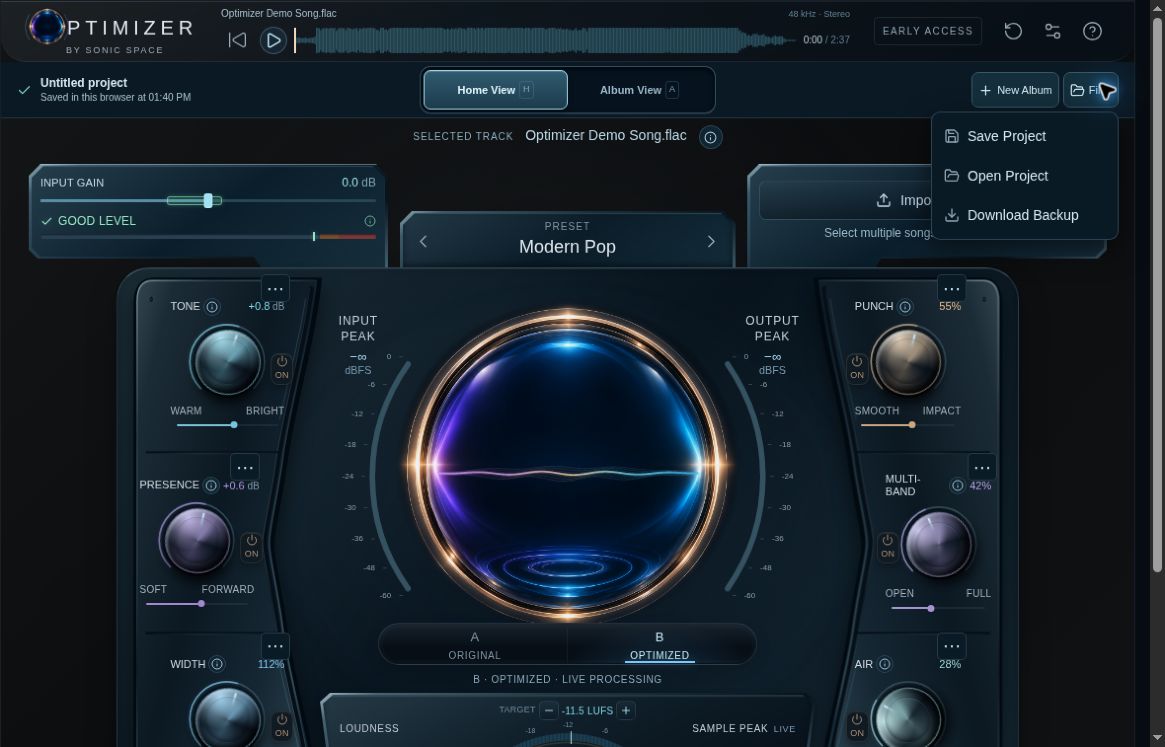
Task: Click the Tone Warm-Bright slider
Action: [x=227, y=425]
